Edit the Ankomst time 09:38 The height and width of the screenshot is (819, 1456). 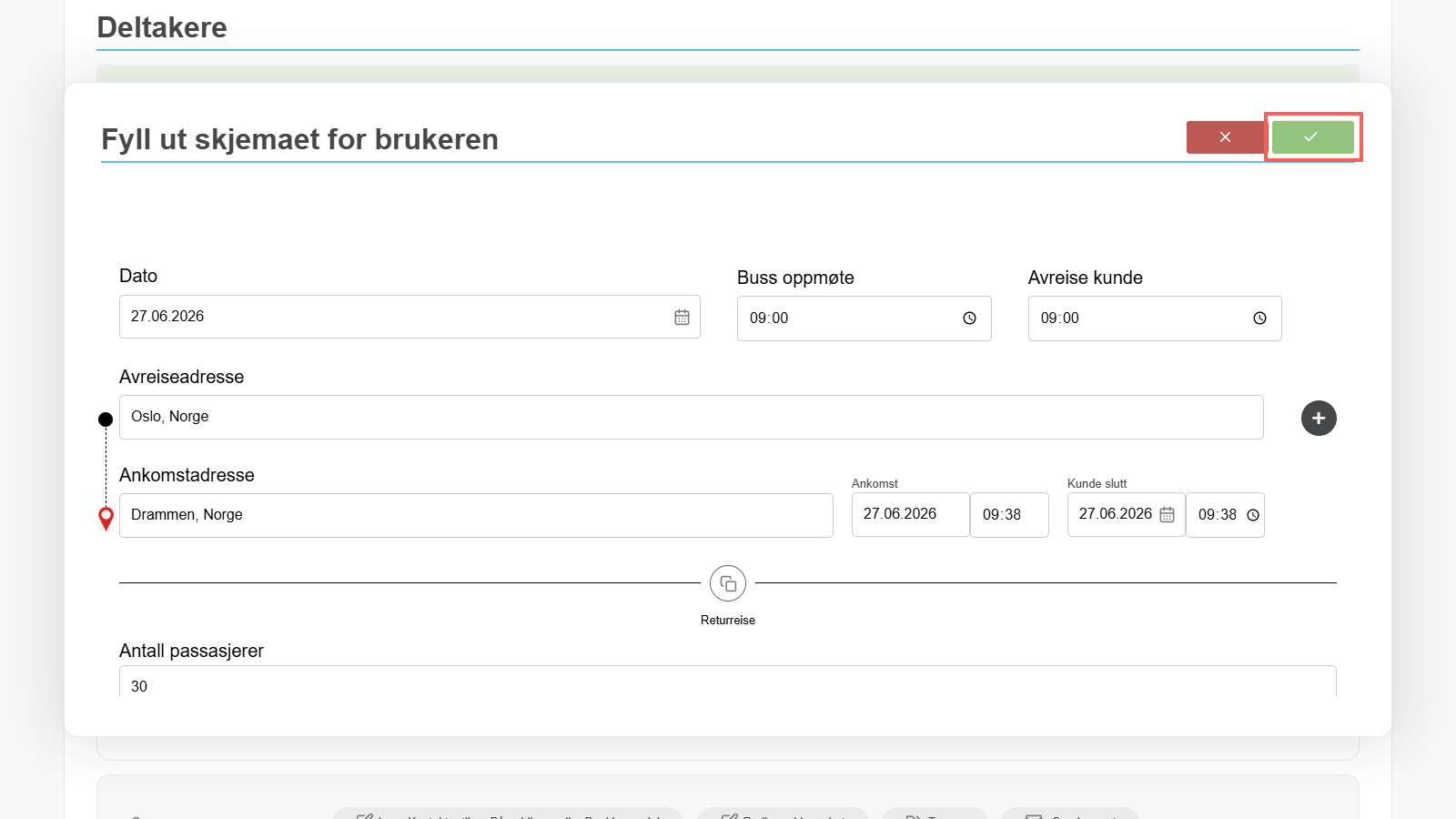point(1009,515)
